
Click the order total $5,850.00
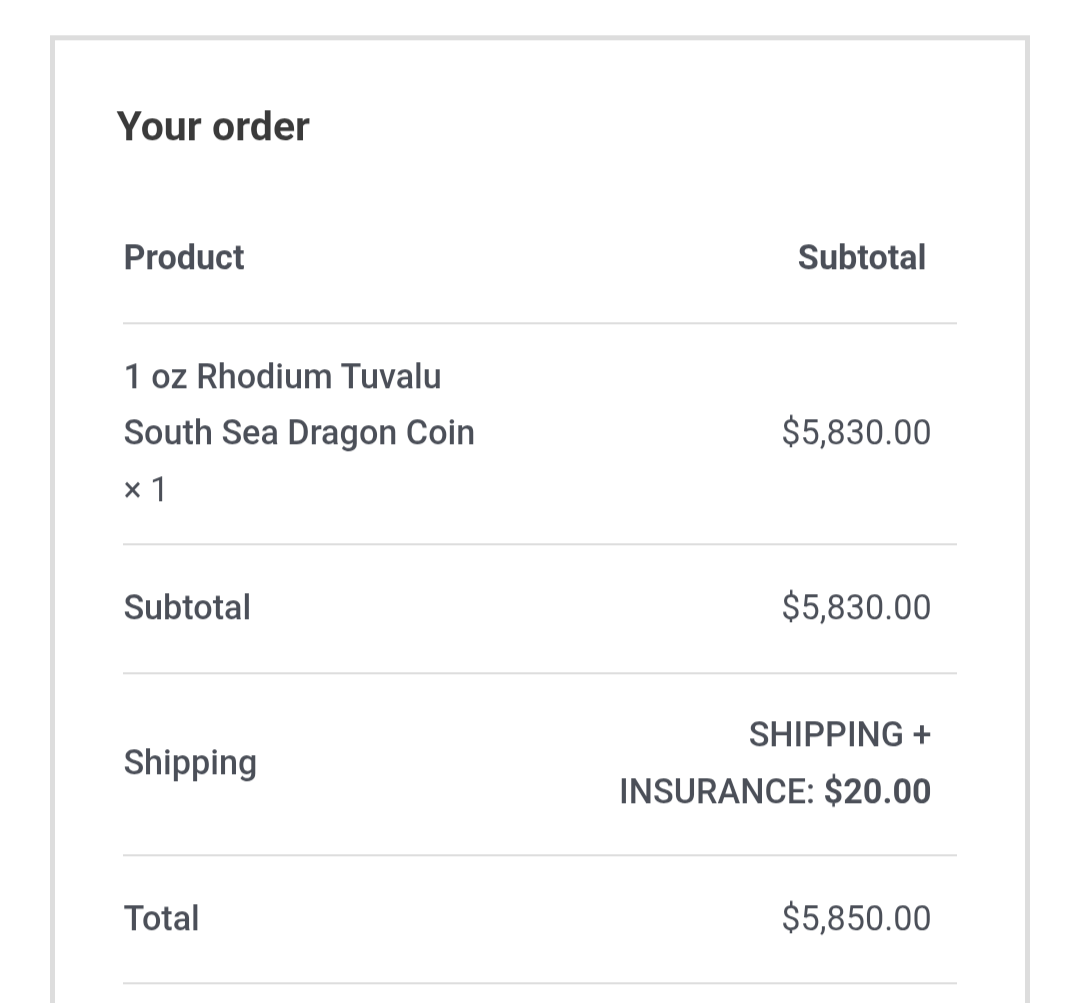856,918
